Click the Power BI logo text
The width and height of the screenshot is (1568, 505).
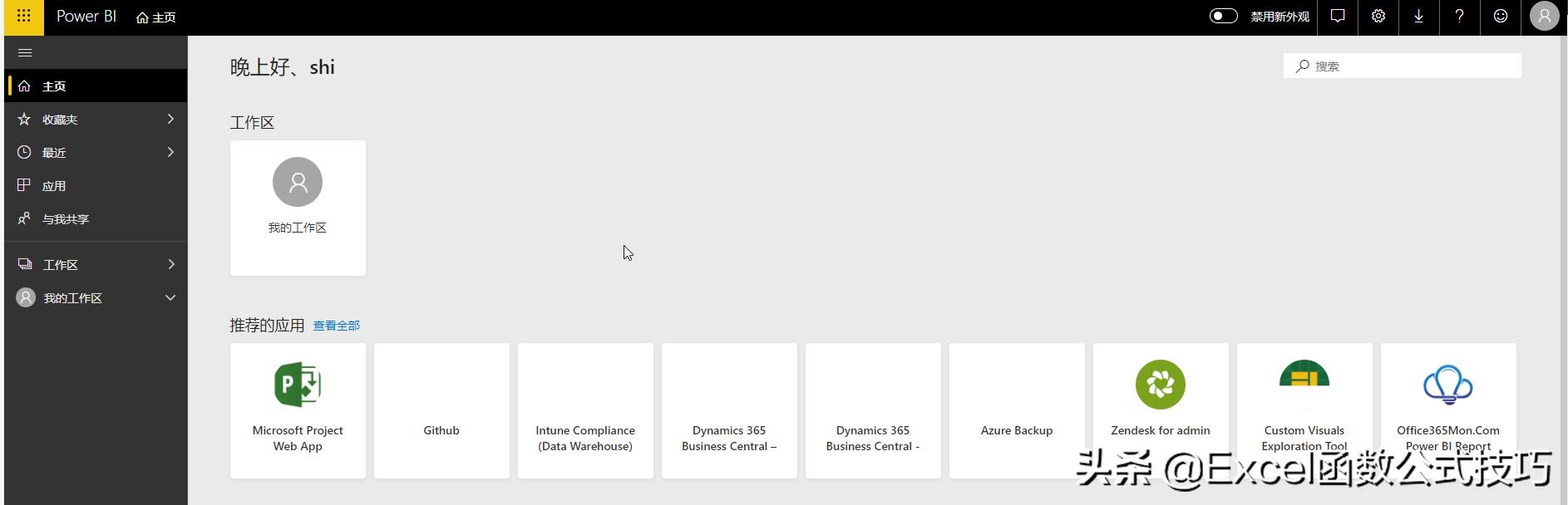coord(86,17)
